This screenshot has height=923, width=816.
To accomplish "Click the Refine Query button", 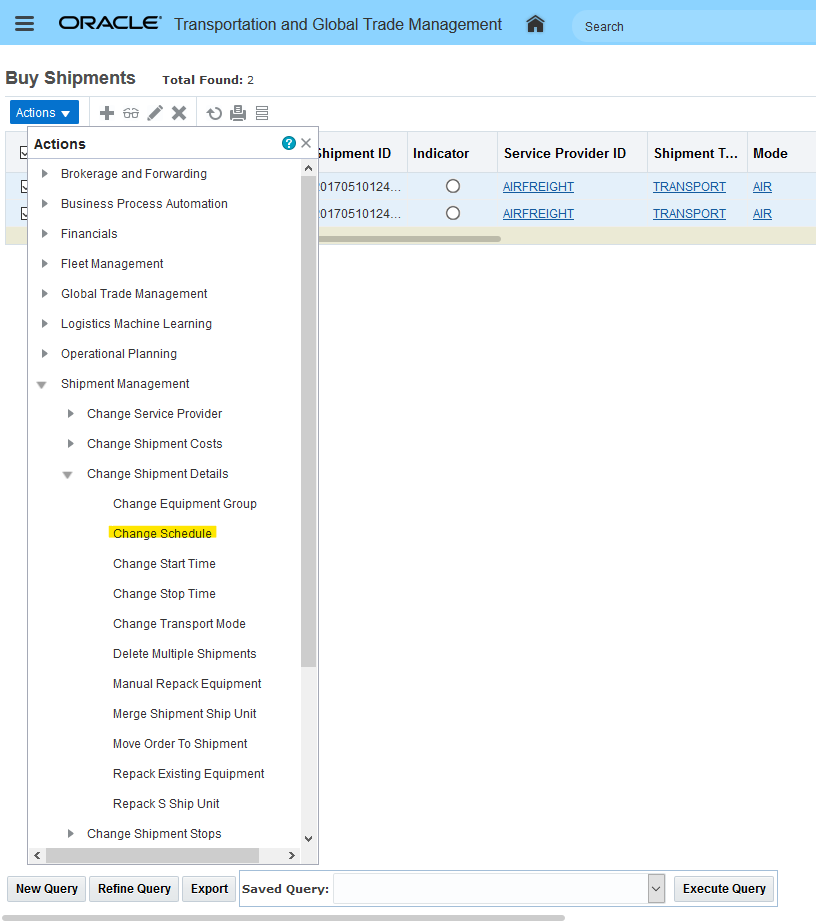I will click(134, 889).
